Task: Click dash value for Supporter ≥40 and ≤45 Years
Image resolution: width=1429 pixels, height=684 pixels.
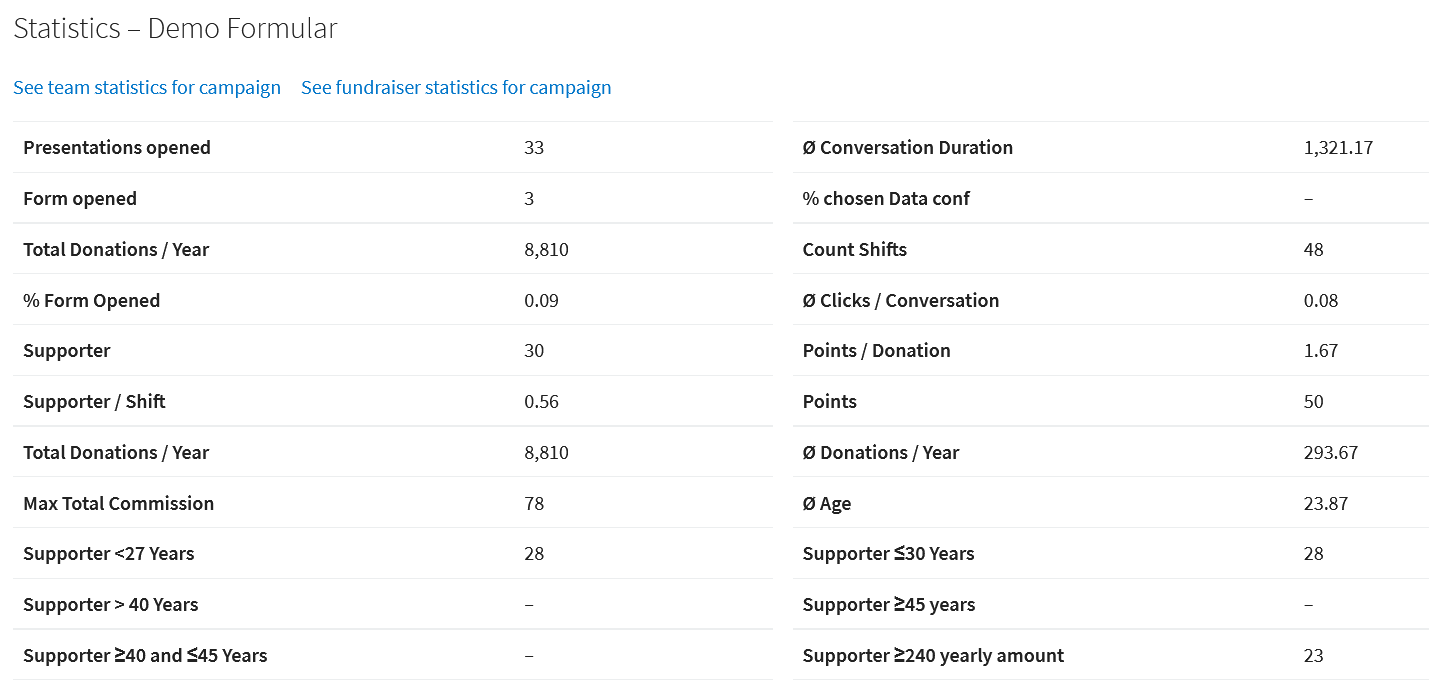Action: coord(529,655)
